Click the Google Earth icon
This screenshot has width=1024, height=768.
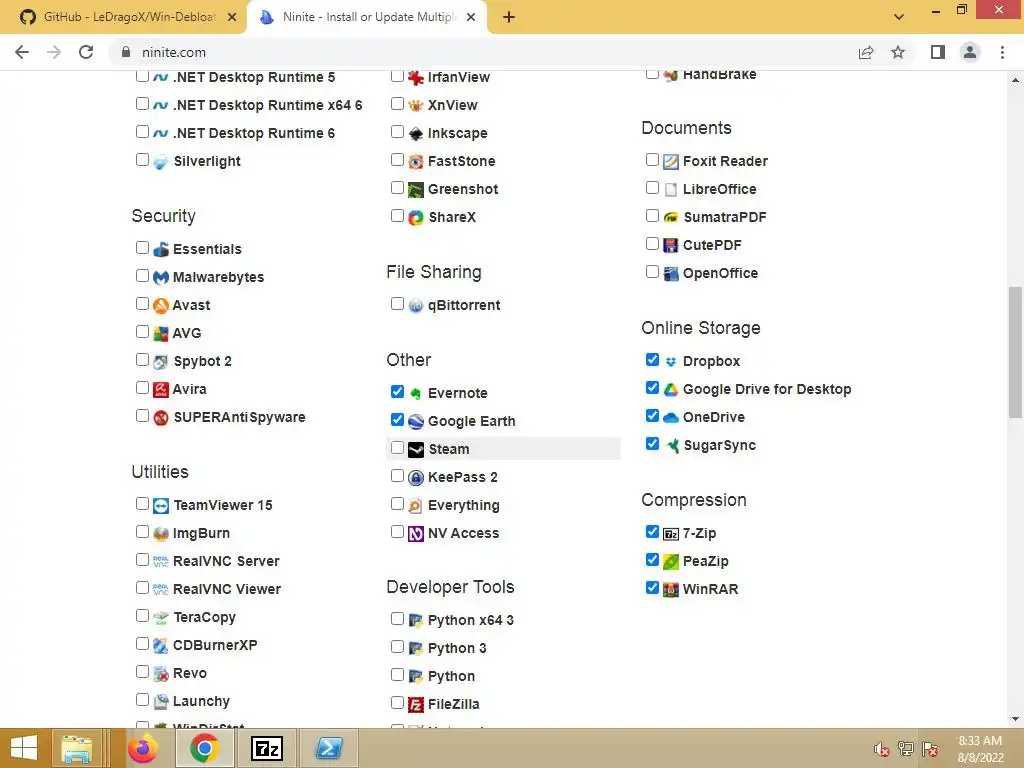point(416,422)
